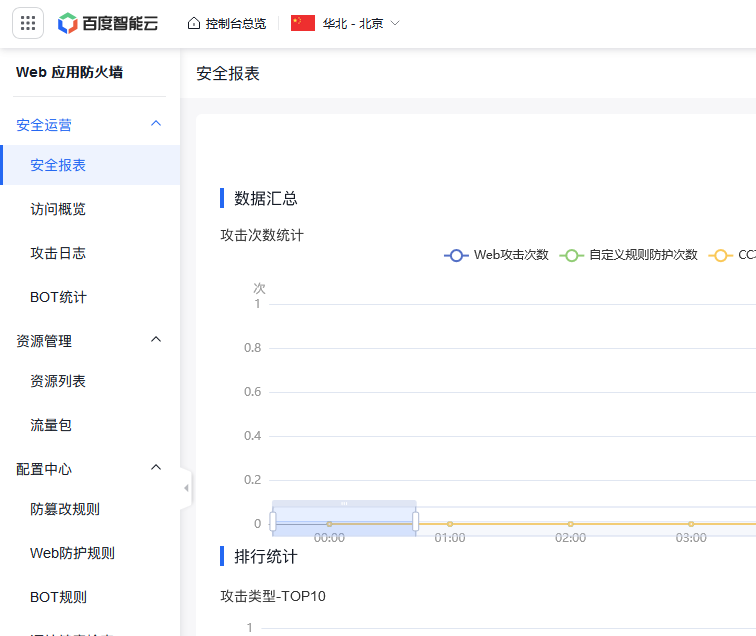Collapse the 资源管理 section
Viewport: 756px width, 636px height.
coord(156,339)
